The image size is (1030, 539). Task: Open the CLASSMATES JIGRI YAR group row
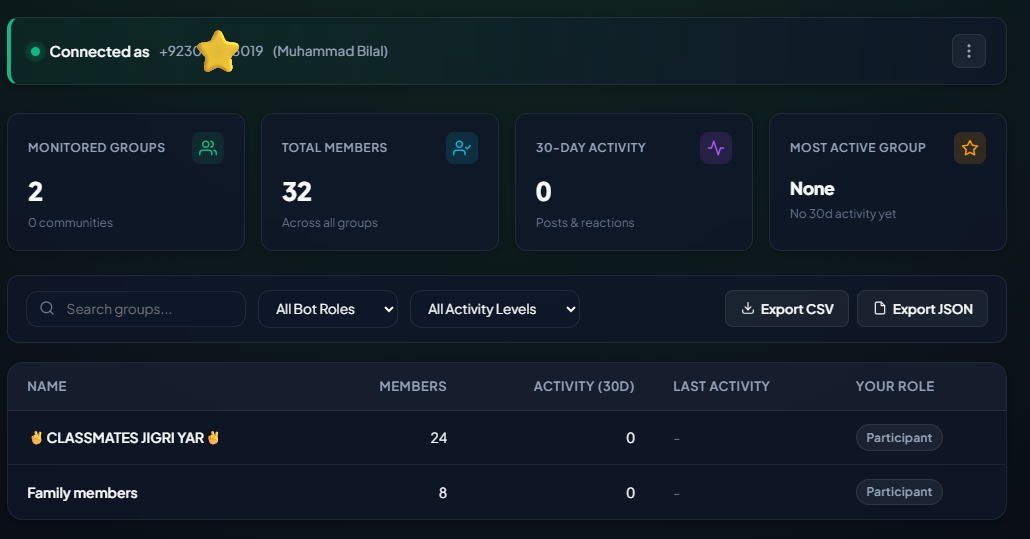[x=506, y=438]
